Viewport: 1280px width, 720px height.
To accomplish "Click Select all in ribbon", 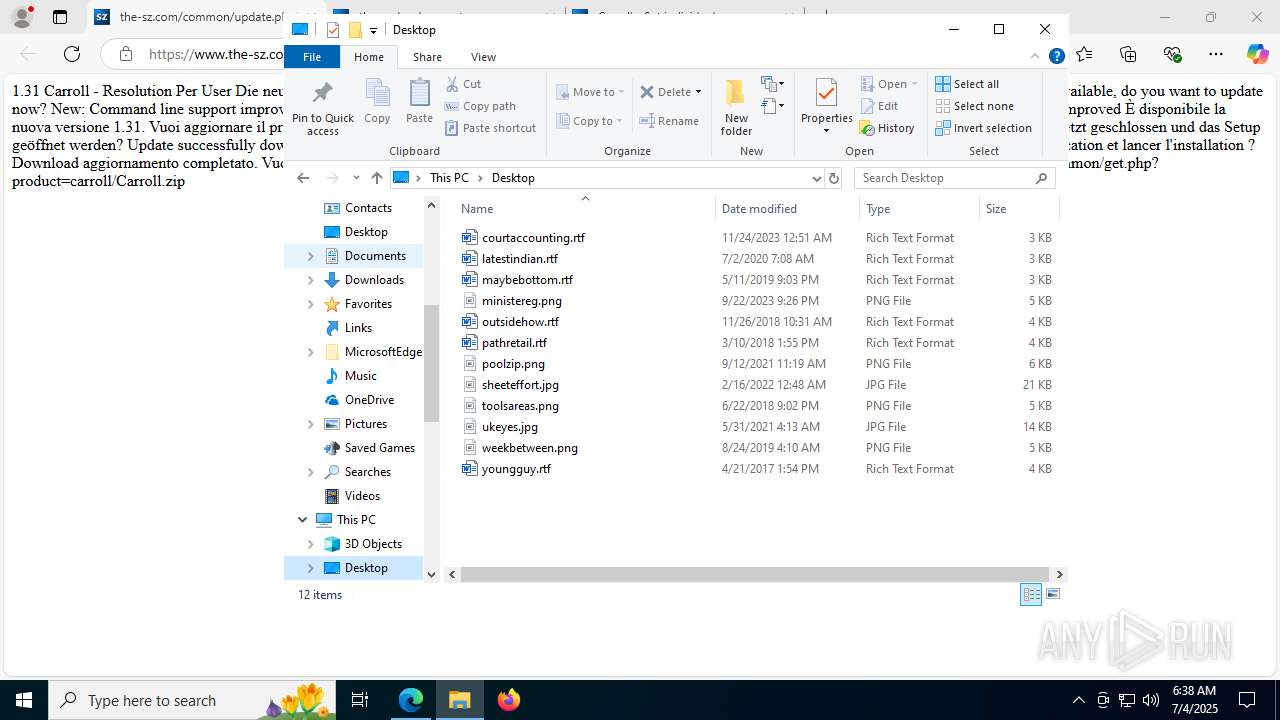I will (x=967, y=84).
